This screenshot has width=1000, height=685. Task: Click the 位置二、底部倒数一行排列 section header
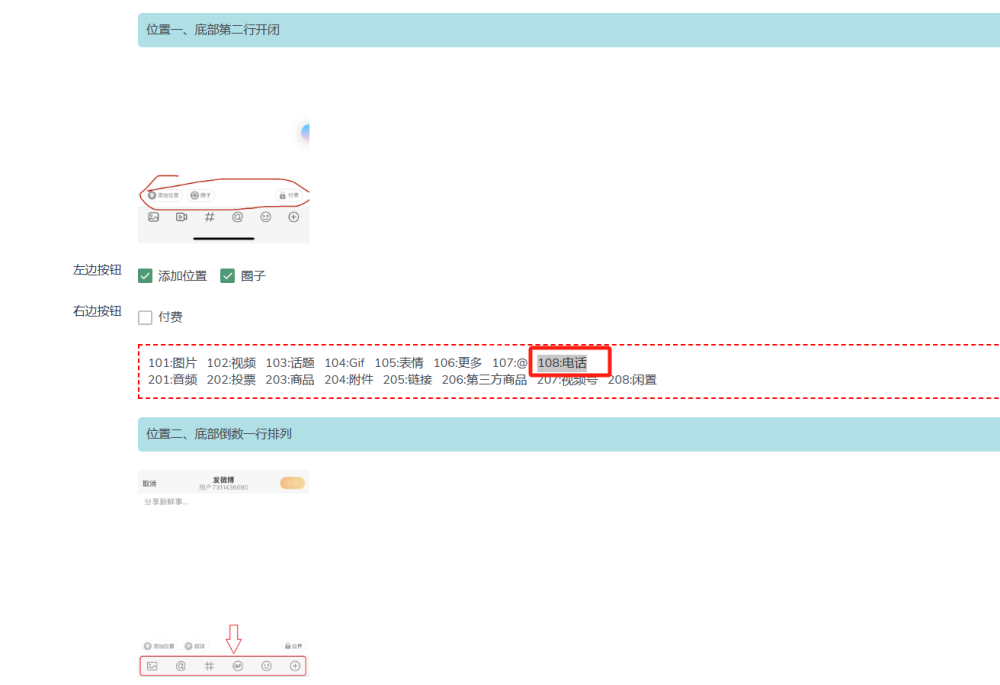(x=219, y=434)
